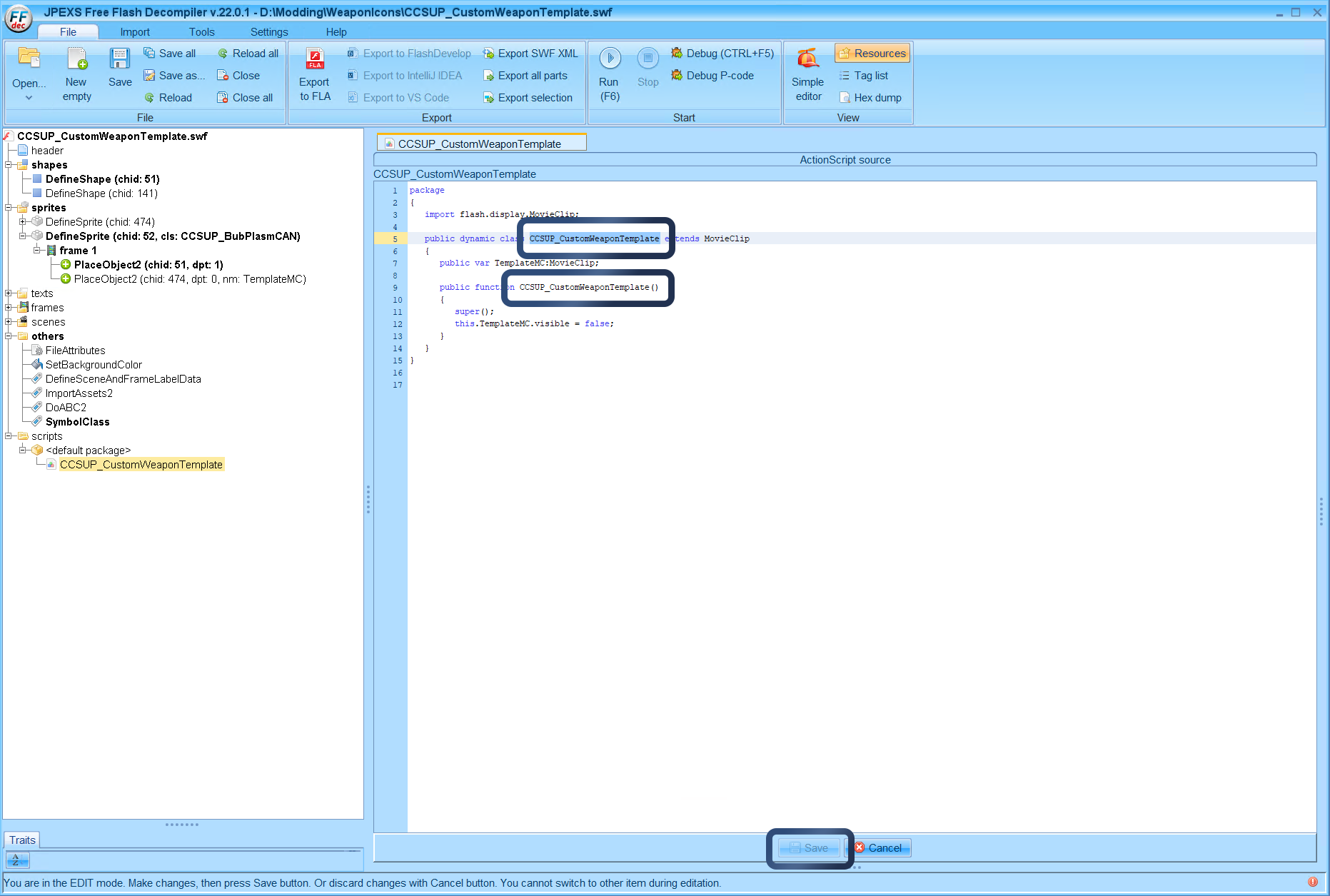Save the edited ActionScript
This screenshot has width=1330, height=896.
click(809, 848)
